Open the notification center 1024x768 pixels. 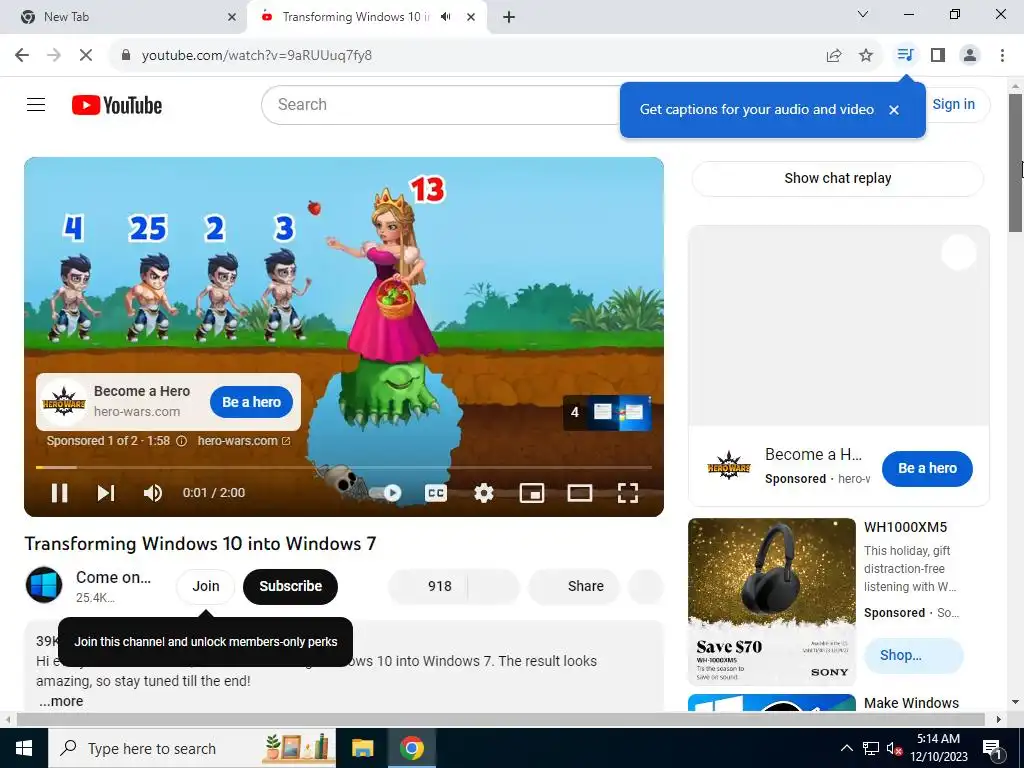pyautogui.click(x=992, y=748)
